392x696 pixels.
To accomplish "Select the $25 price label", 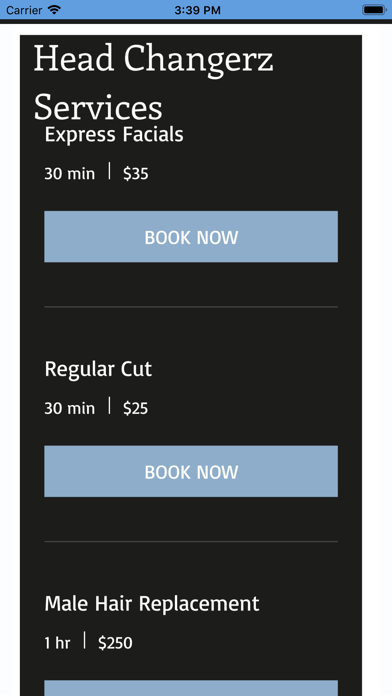I will coord(136,408).
